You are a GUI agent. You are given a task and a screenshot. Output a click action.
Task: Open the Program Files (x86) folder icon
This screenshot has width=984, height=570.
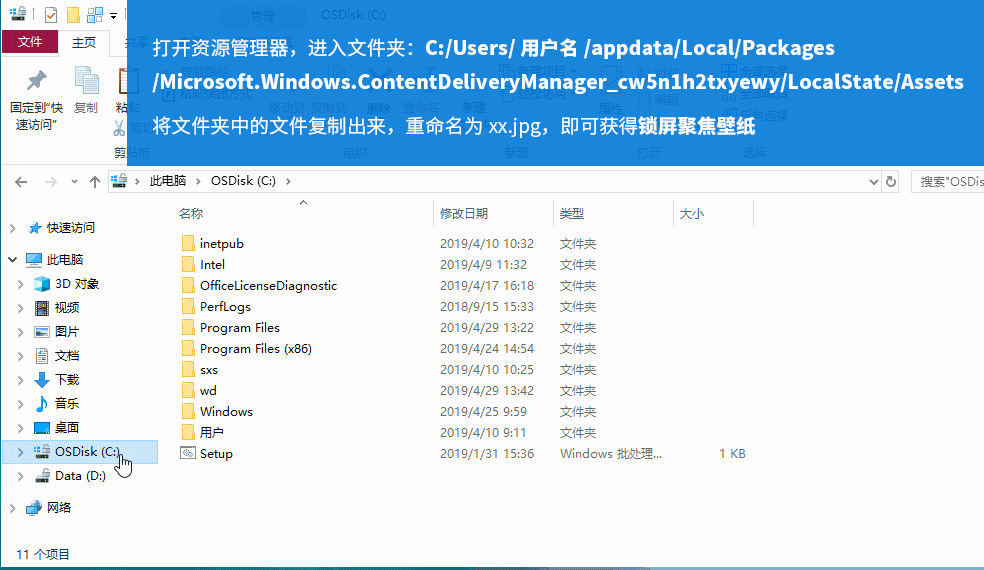tap(187, 349)
